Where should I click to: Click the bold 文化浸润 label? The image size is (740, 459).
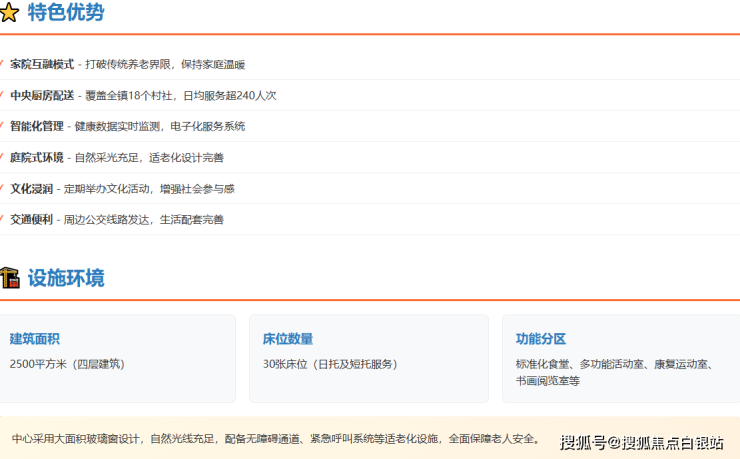[x=30, y=188]
